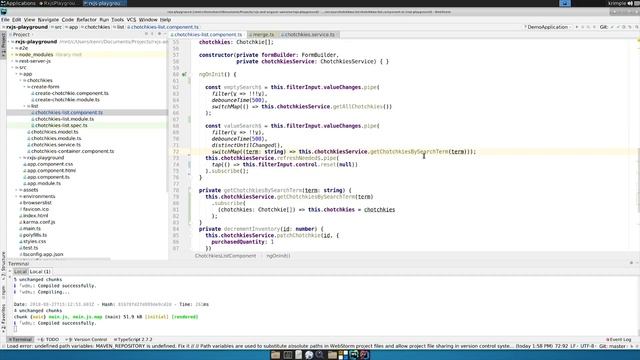Click the chotchkies breadcrumb in navigation bar
This screenshot has height=360, width=640.
[x=97, y=27]
